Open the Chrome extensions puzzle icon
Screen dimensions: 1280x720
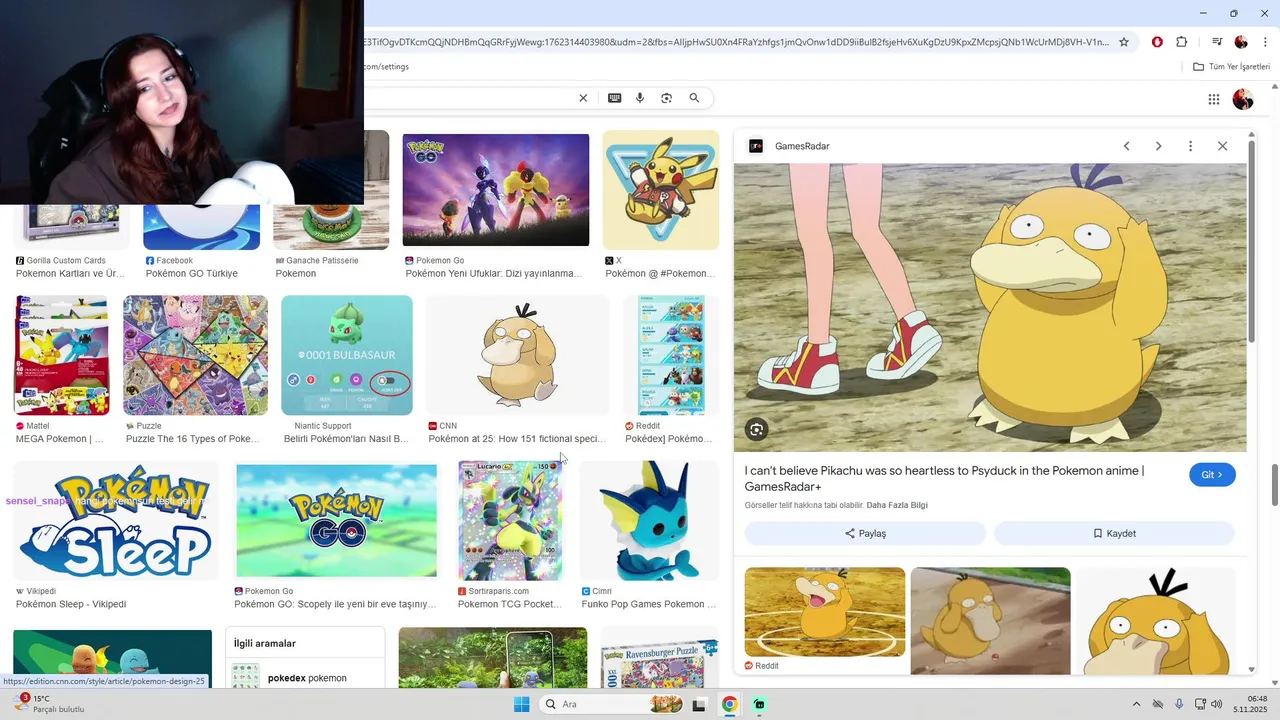click(1182, 42)
